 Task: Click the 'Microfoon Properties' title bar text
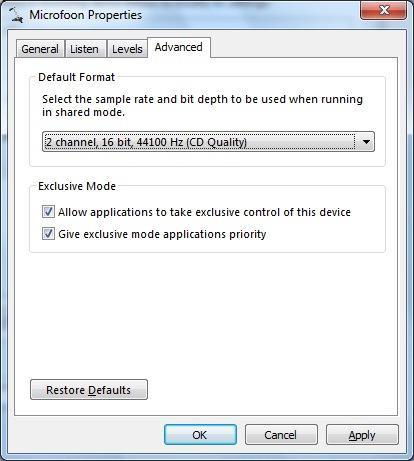click(x=86, y=15)
